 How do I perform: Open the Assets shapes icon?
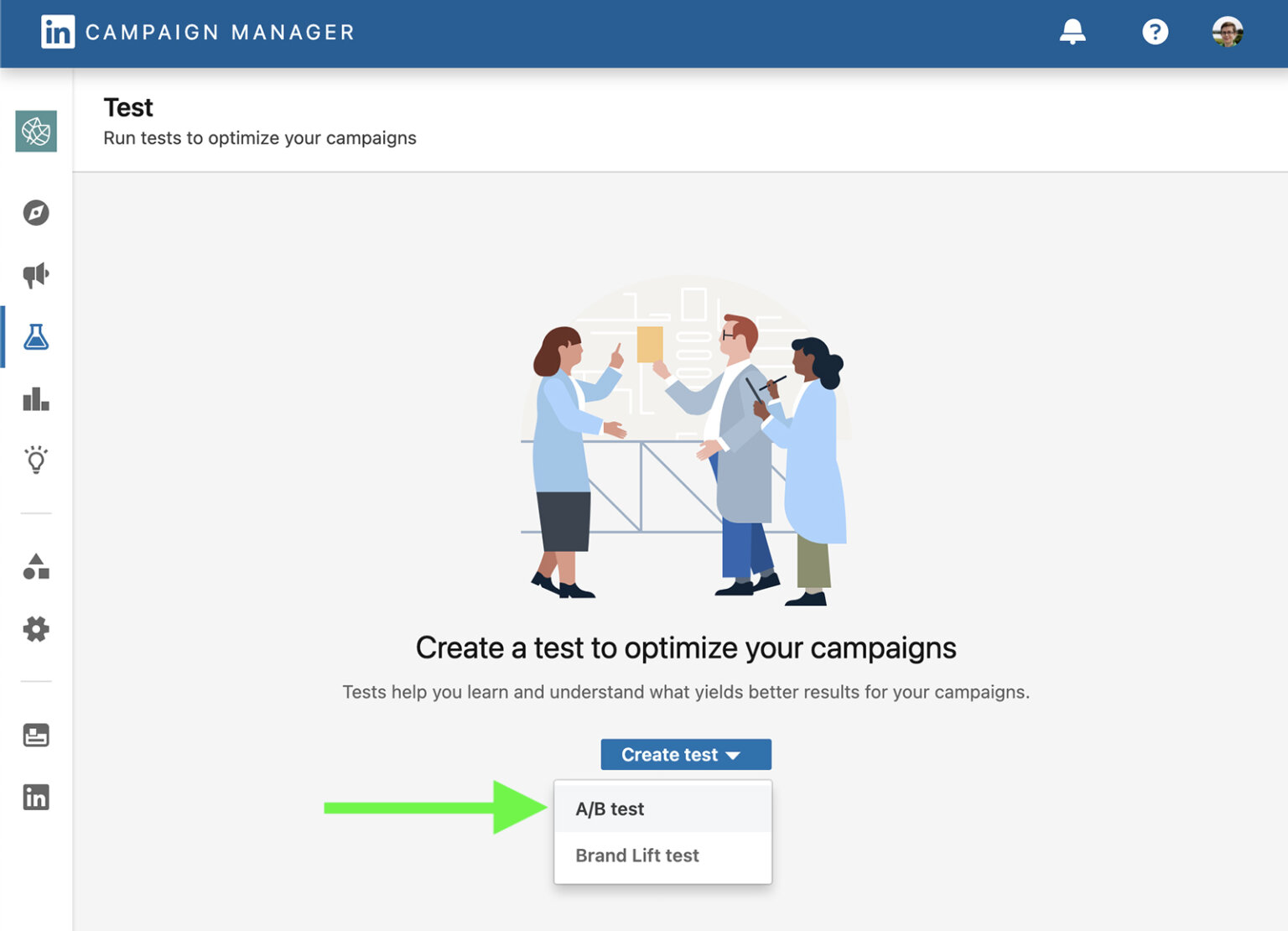36,567
